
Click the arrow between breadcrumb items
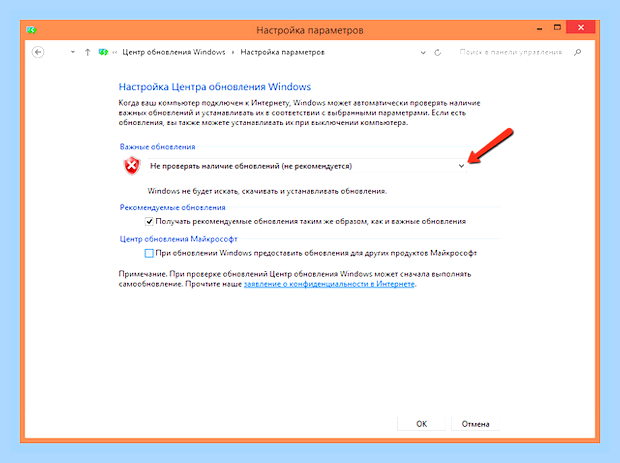(x=233, y=52)
